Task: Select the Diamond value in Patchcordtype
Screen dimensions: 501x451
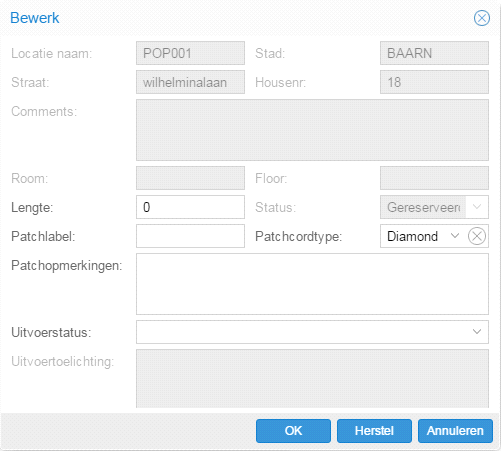Action: pyautogui.click(x=412, y=236)
